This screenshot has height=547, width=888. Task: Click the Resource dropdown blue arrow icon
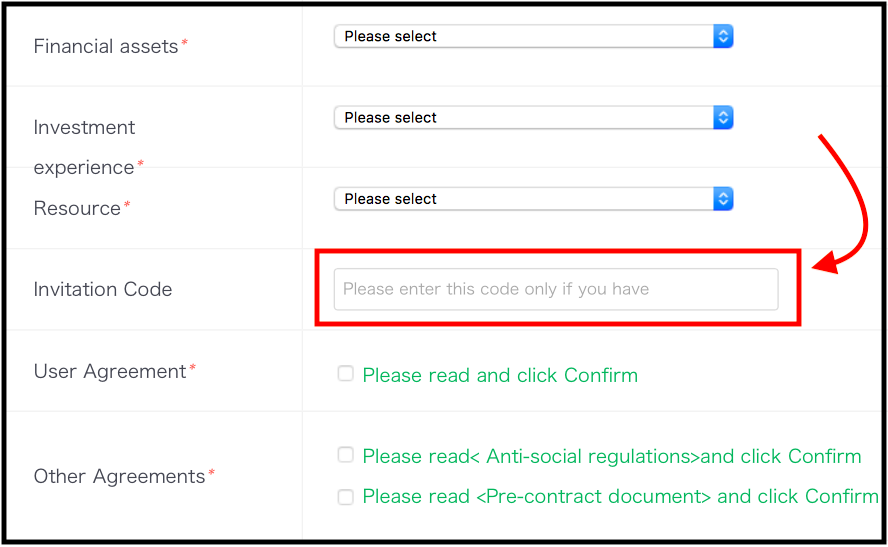click(x=723, y=199)
